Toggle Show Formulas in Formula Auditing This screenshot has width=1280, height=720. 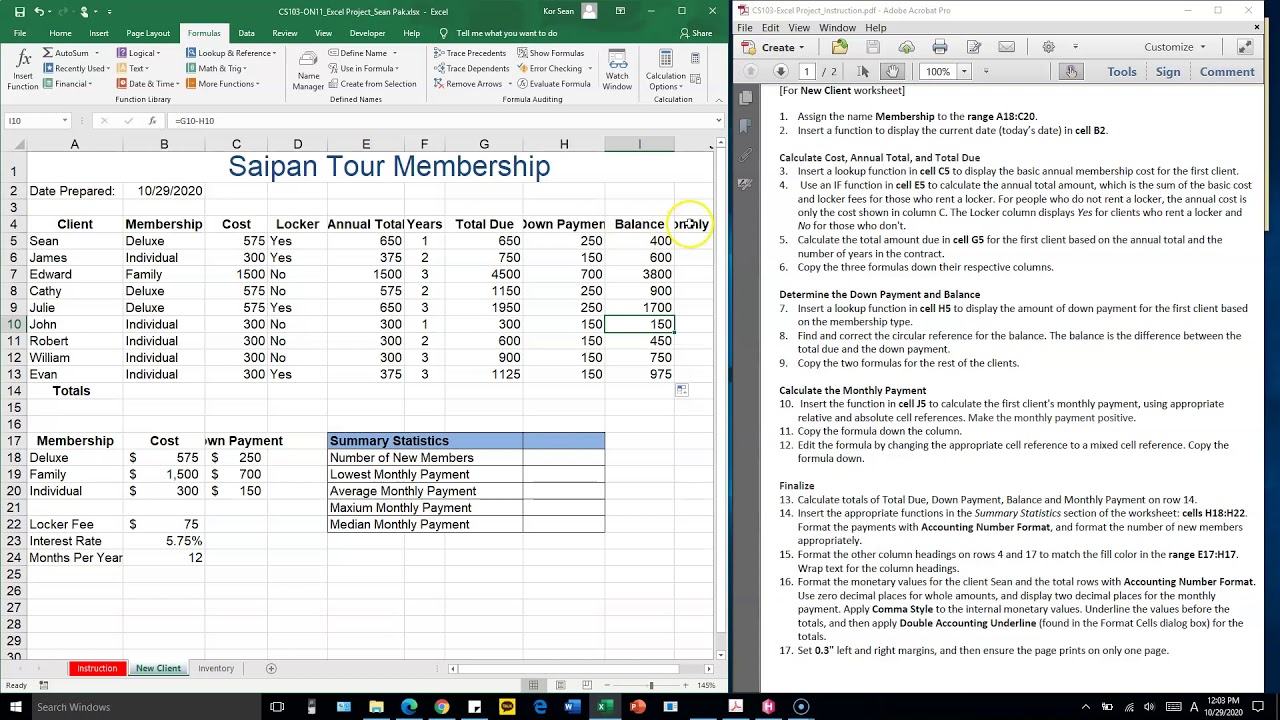coord(551,53)
